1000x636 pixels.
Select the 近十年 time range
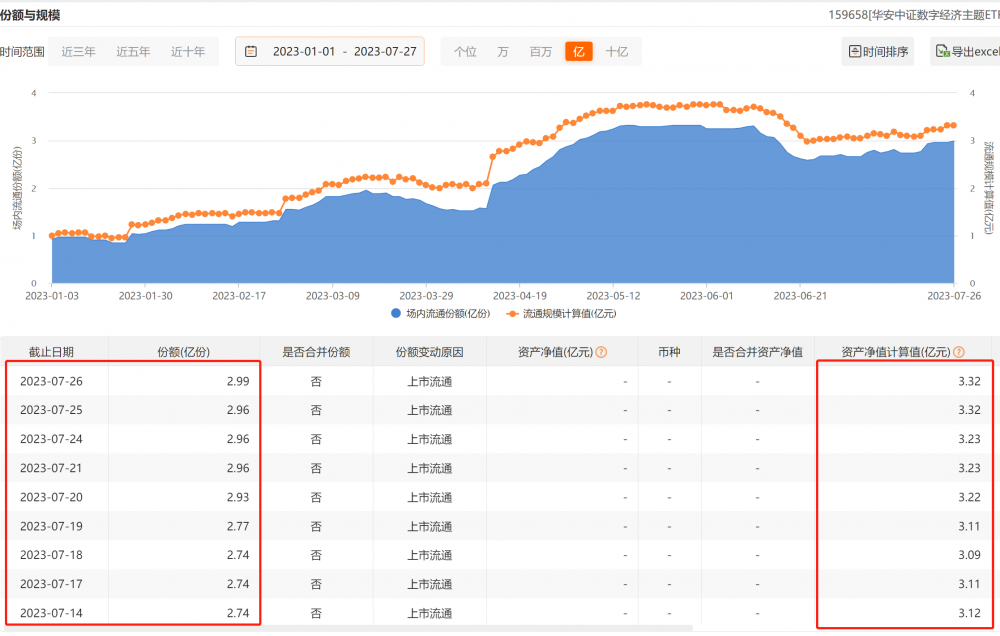[188, 52]
